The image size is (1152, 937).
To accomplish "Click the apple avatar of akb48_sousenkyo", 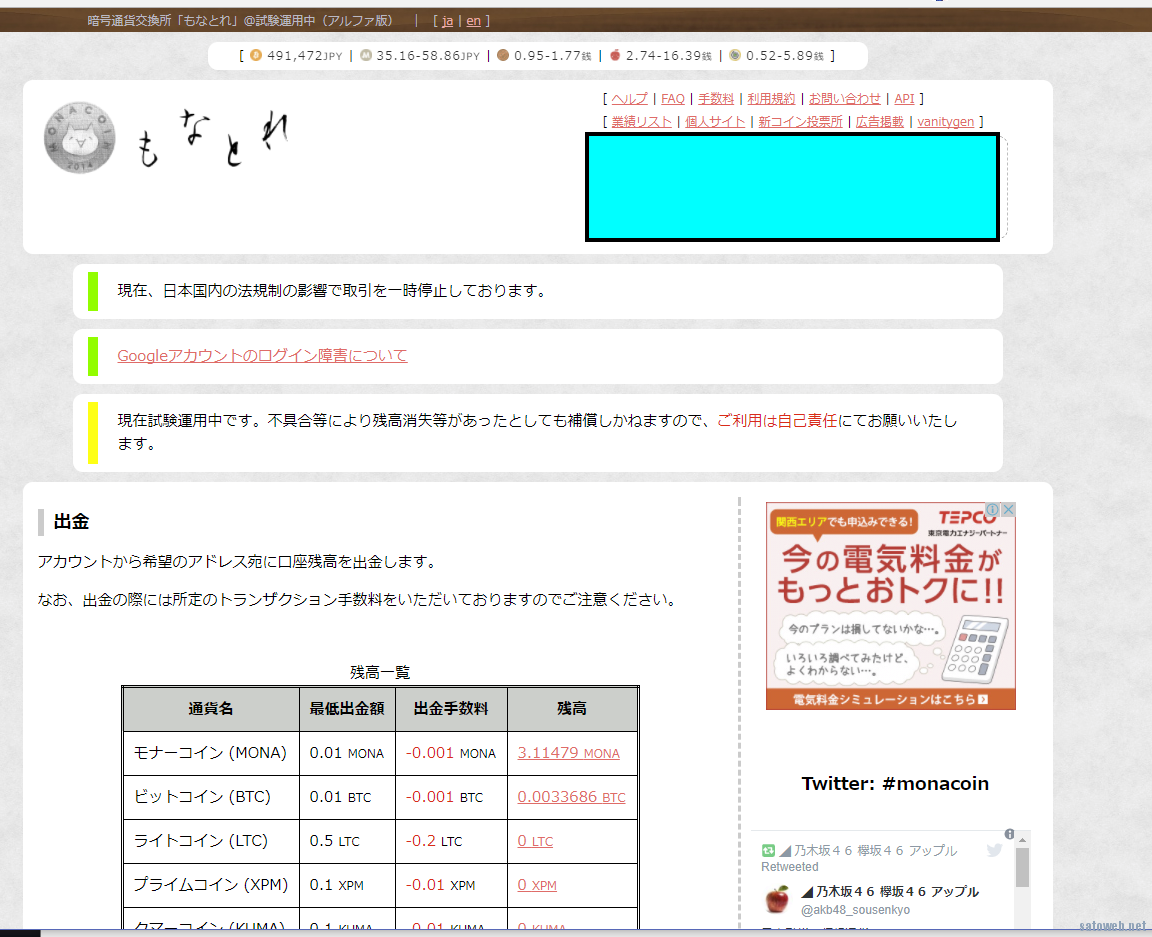I will (777, 899).
